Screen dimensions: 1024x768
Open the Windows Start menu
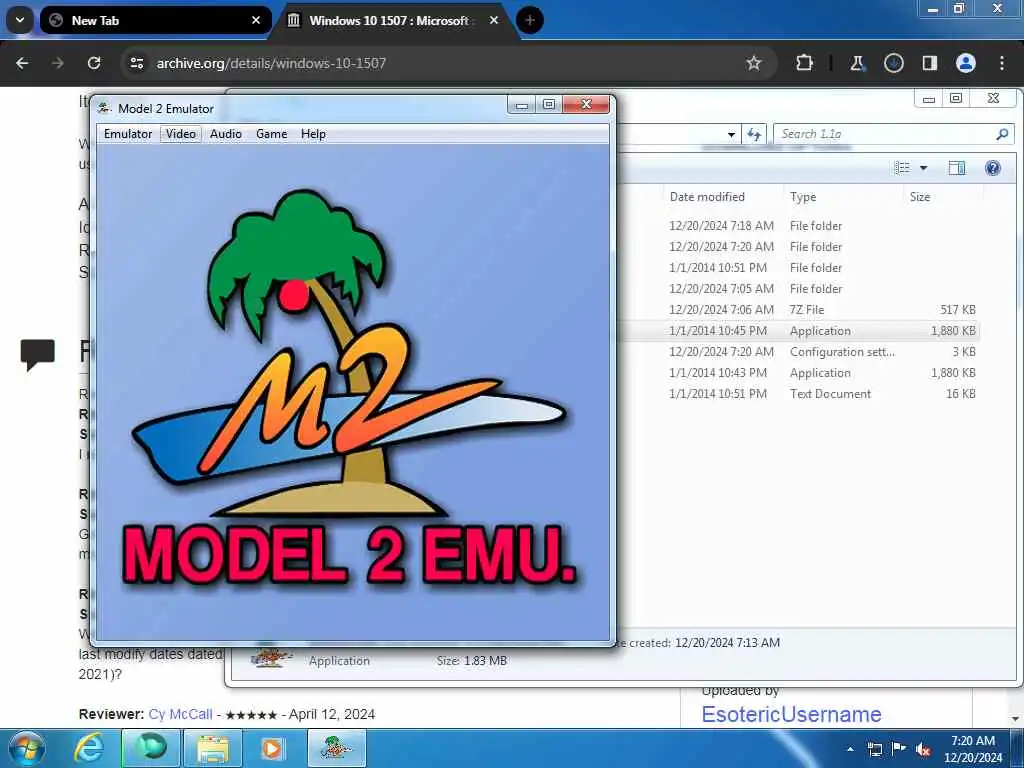[26, 748]
